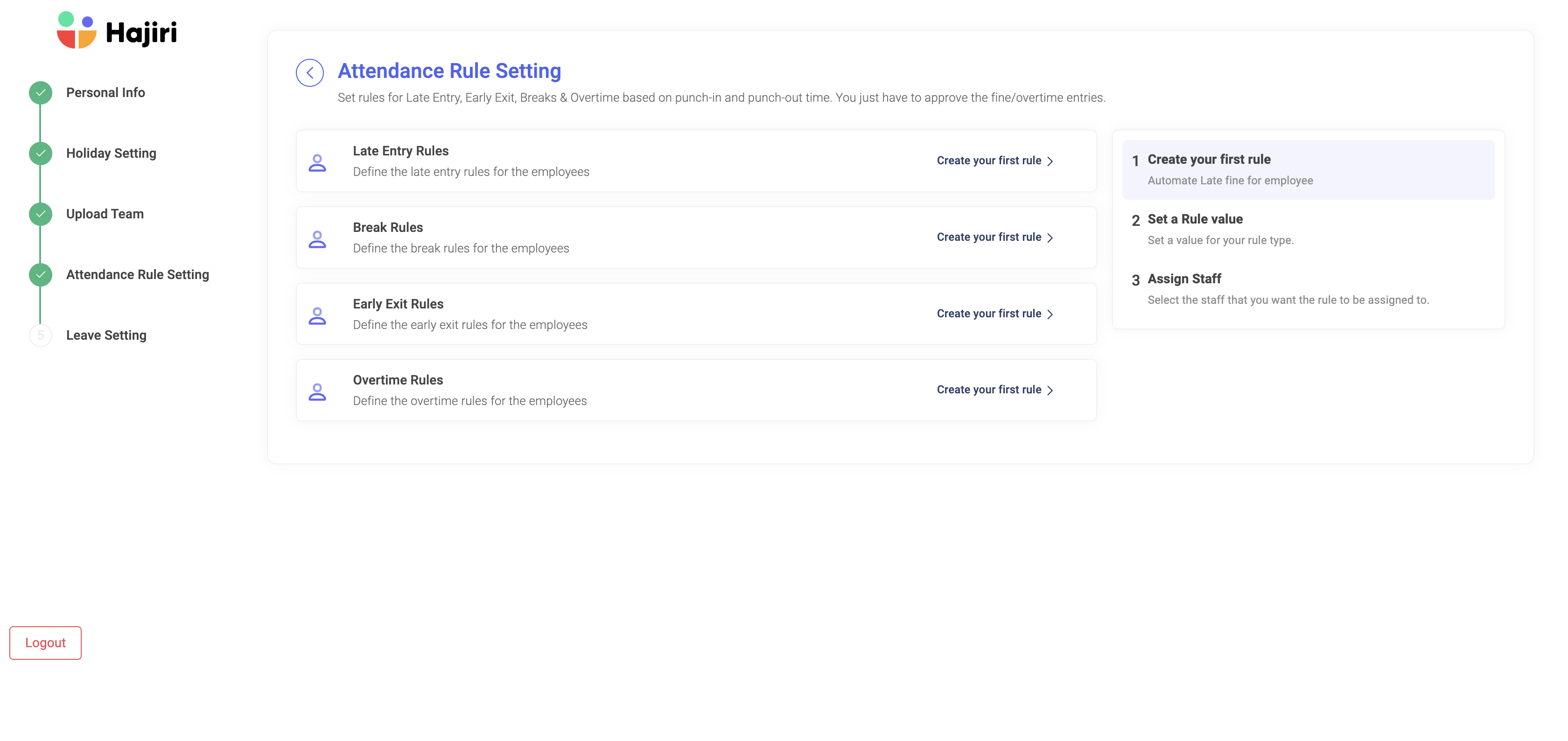This screenshot has width=1568, height=741.
Task: Click the Early Exit Rules person icon
Action: [317, 315]
